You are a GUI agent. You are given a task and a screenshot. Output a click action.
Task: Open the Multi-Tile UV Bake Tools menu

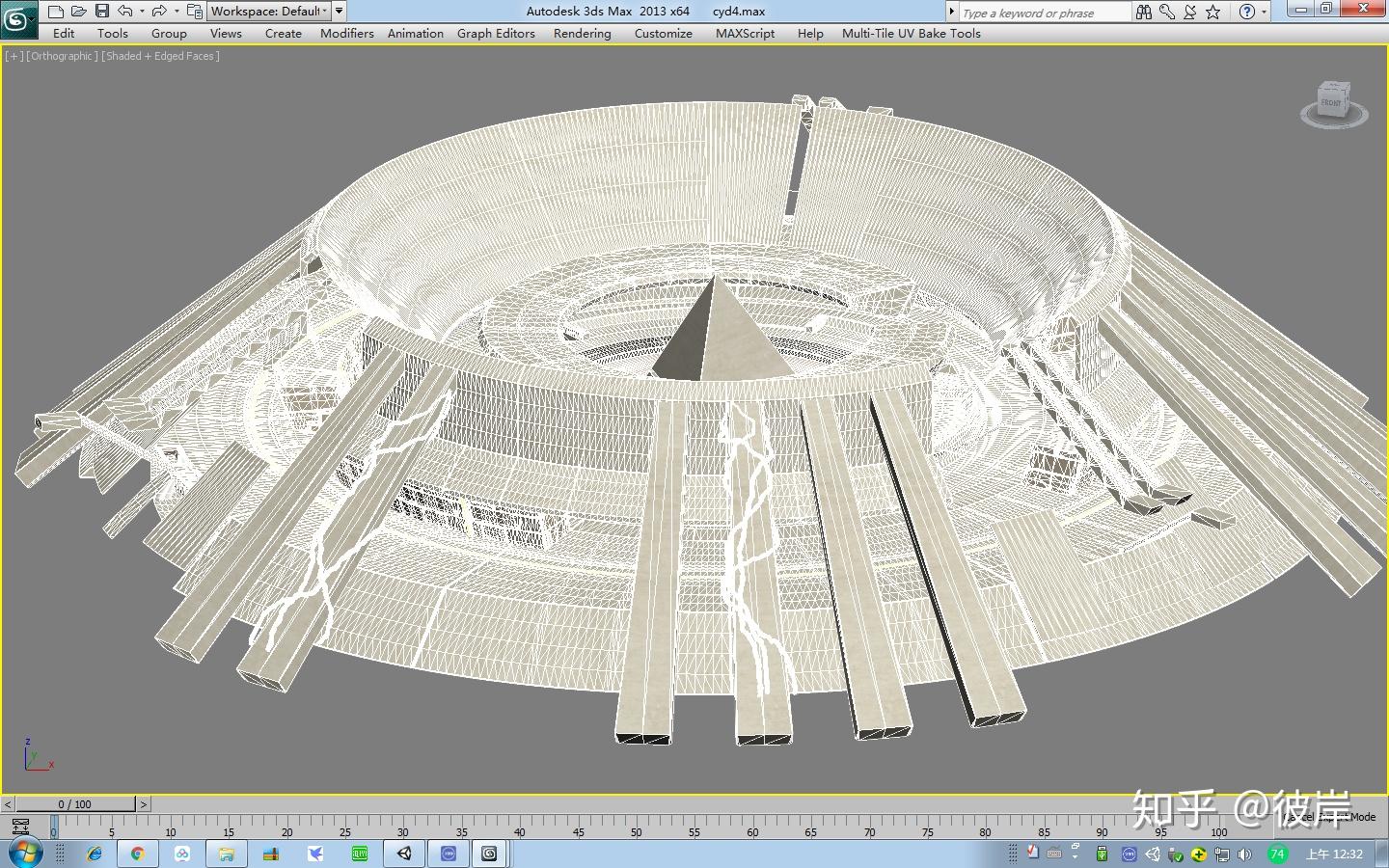(912, 33)
